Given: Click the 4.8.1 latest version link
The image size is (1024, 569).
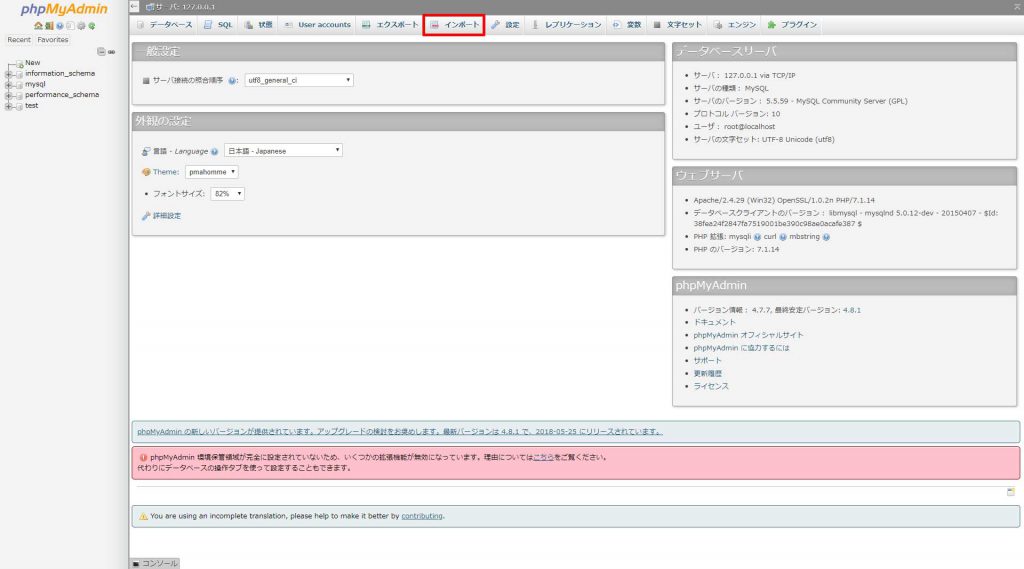Looking at the screenshot, I should [852, 310].
